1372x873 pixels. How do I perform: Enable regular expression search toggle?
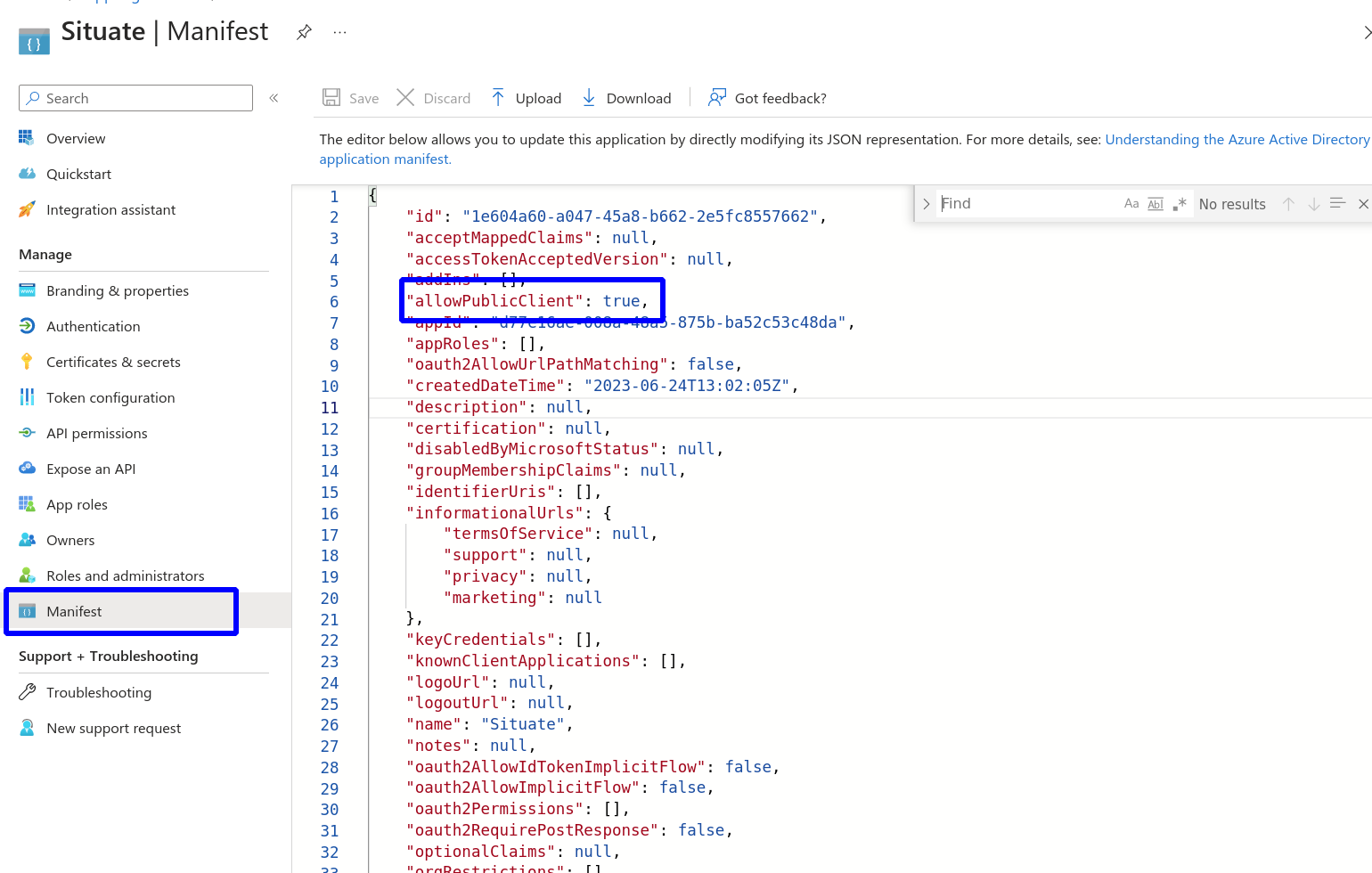point(1180,204)
